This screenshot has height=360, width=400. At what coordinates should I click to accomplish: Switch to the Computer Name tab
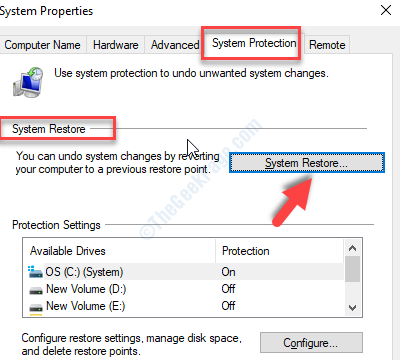pos(42,45)
